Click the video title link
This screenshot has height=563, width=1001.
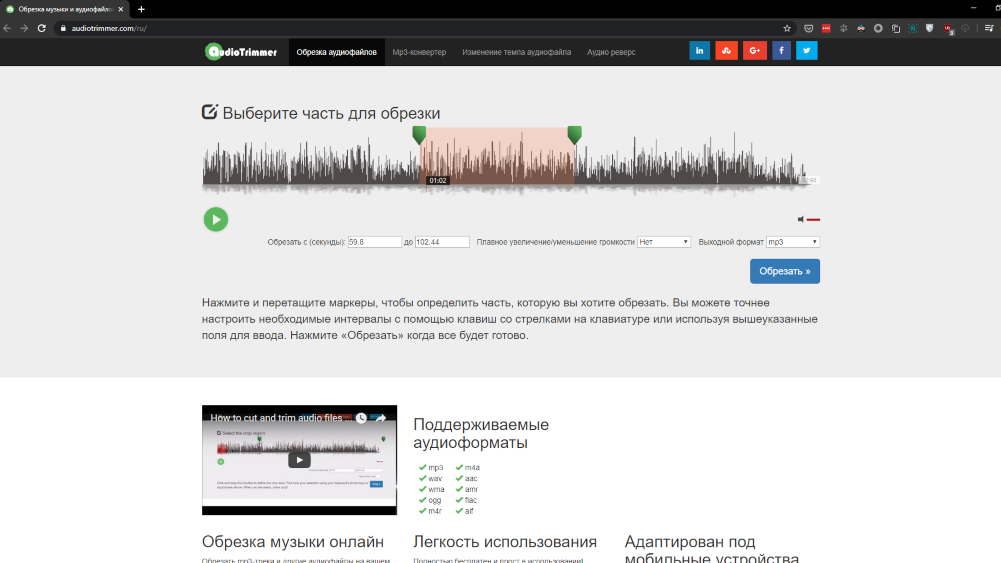[x=281, y=418]
